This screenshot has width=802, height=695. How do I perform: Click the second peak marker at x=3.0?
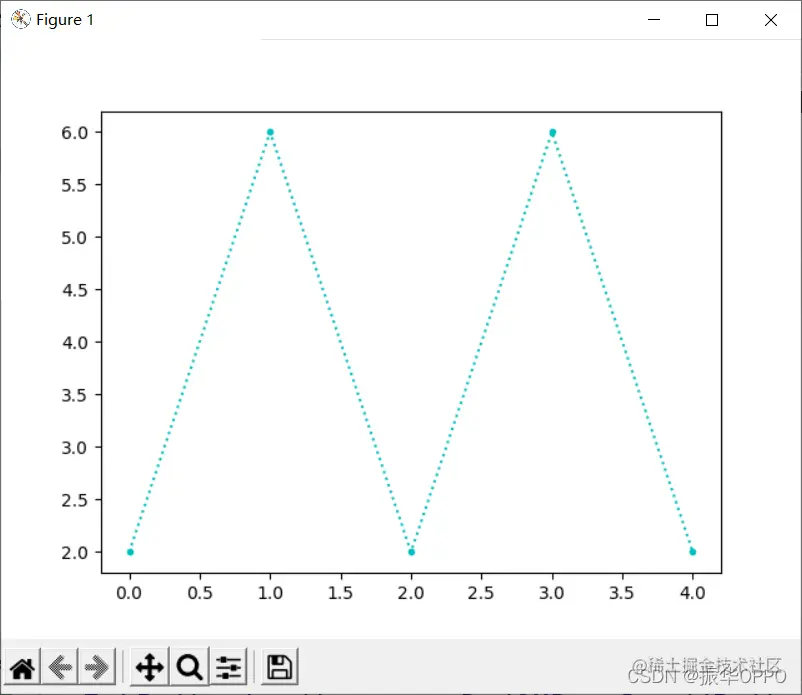[x=552, y=132]
